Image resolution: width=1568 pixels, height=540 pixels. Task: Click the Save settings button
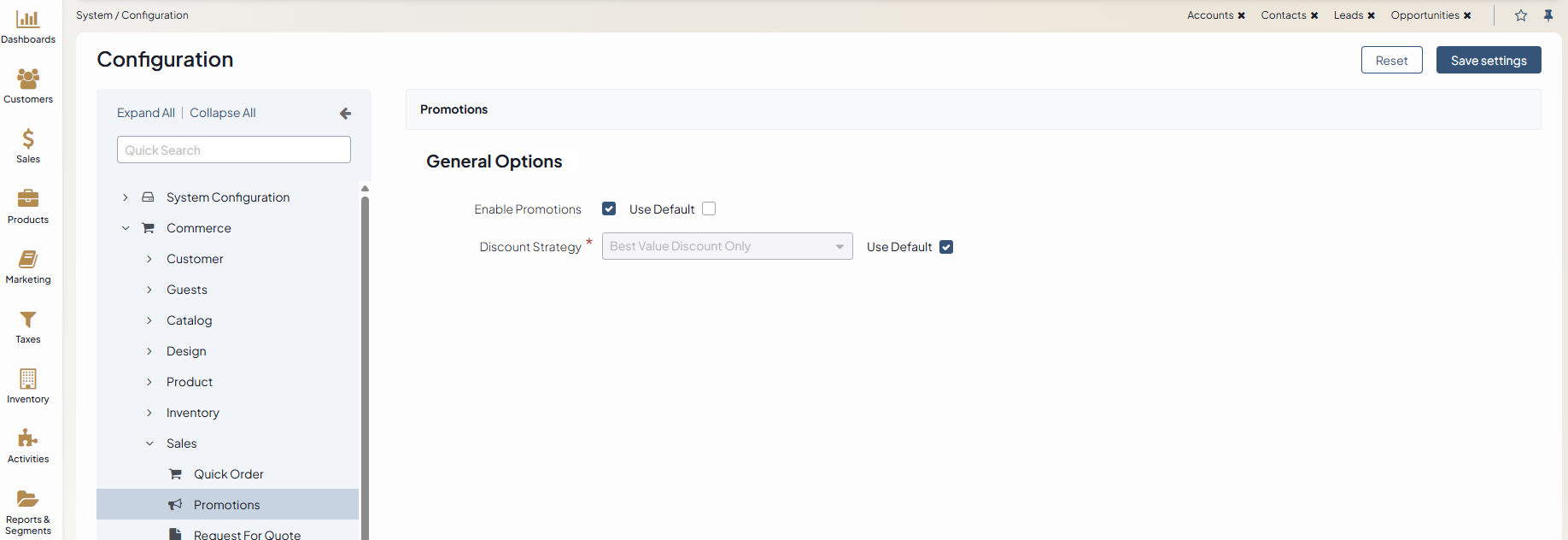tap(1488, 61)
